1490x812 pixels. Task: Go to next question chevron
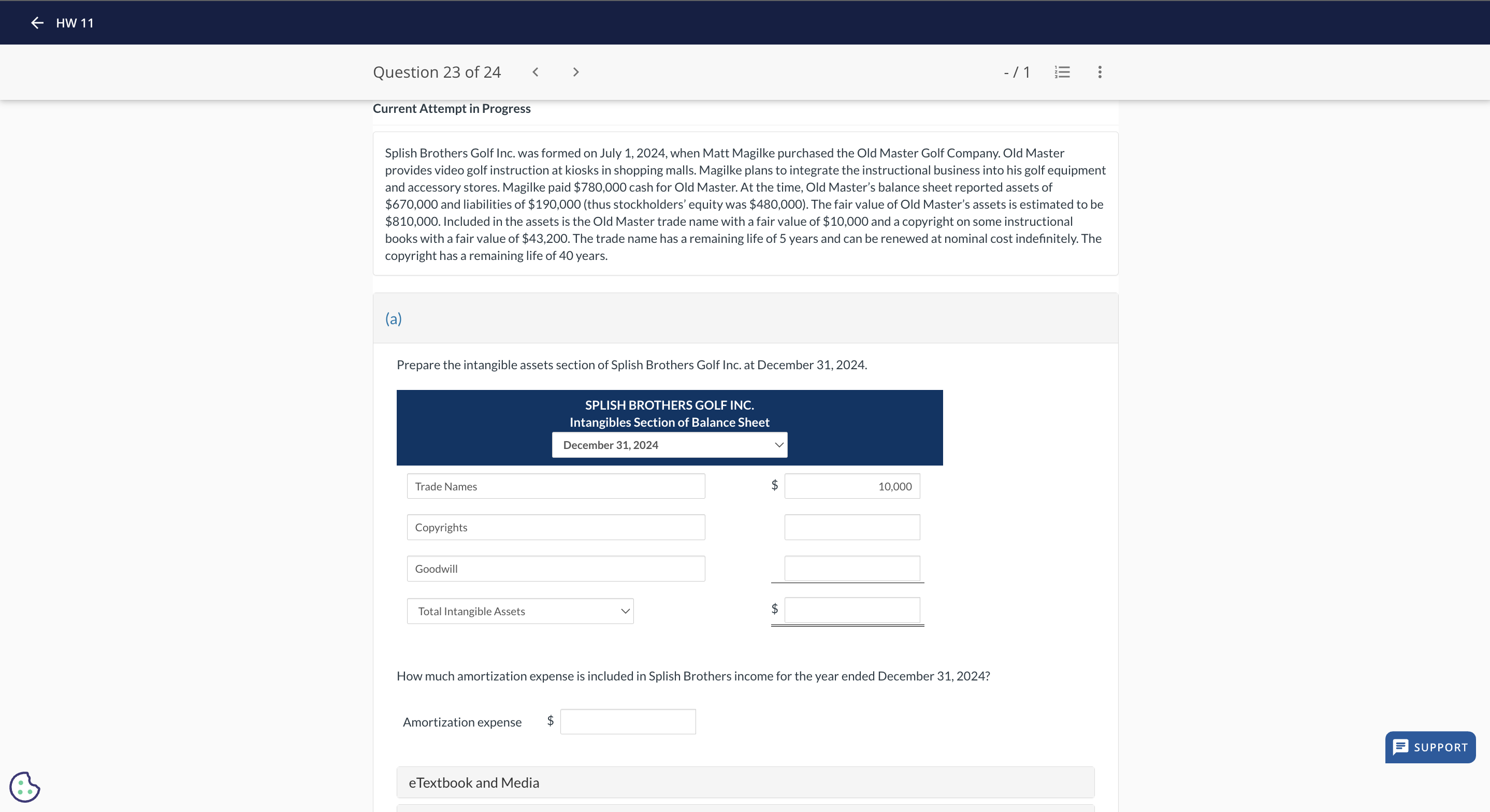[x=575, y=72]
